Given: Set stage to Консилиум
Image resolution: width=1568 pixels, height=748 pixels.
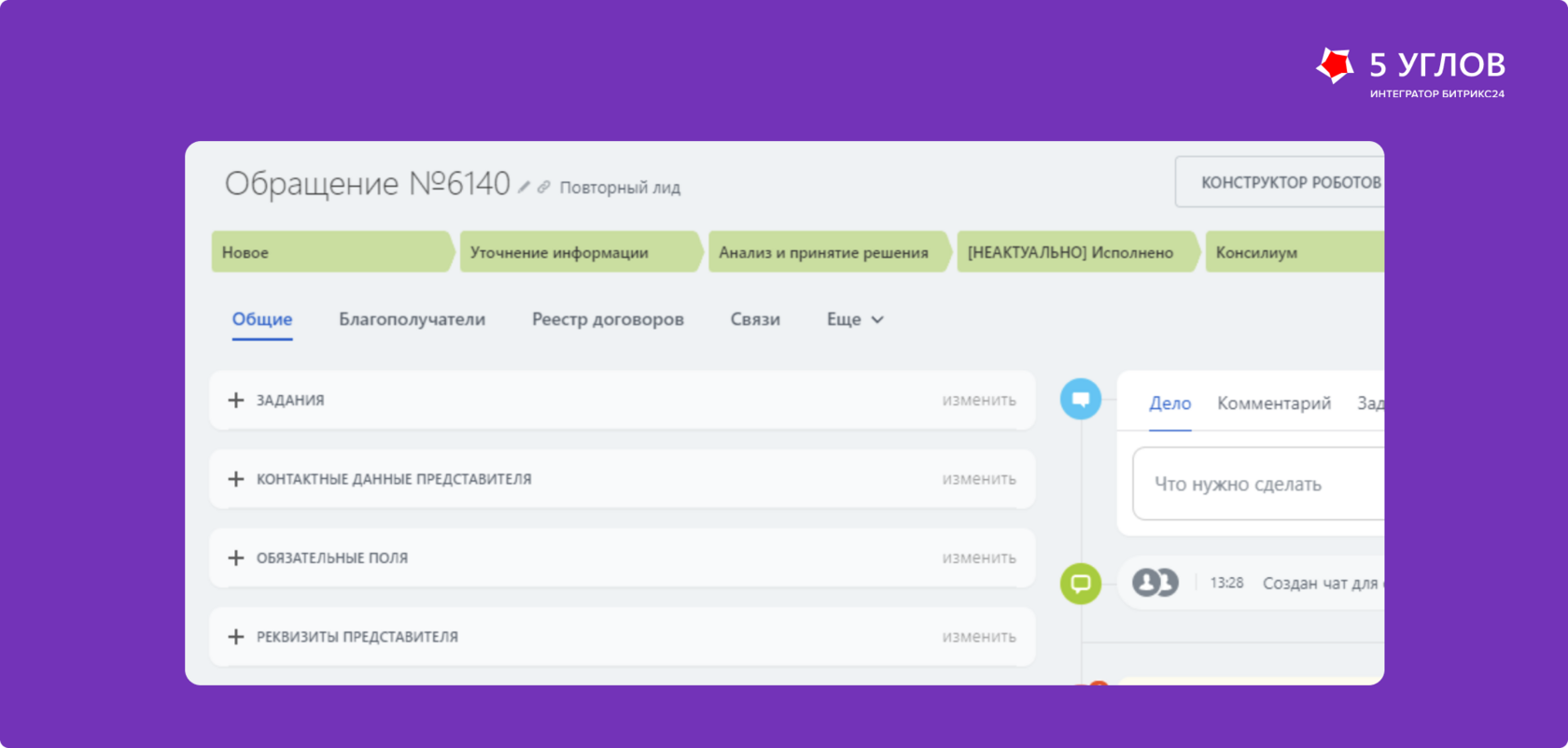Looking at the screenshot, I should click(1295, 252).
